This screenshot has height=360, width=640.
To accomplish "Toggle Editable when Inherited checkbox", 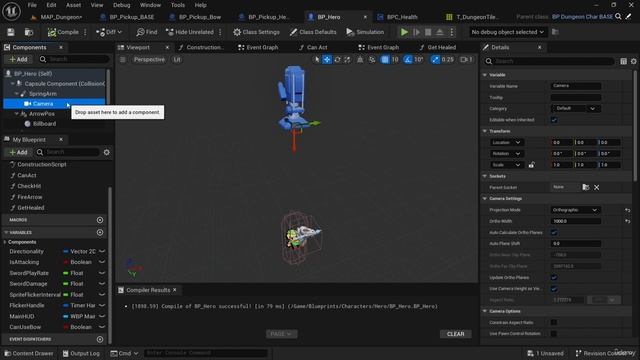I will point(554,120).
